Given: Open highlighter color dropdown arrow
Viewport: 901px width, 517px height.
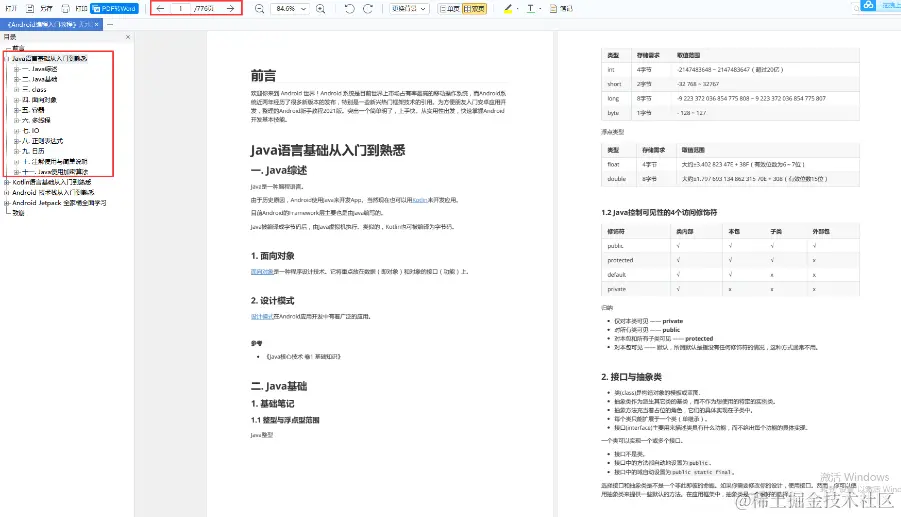Looking at the screenshot, I should pyautogui.click(x=518, y=9).
